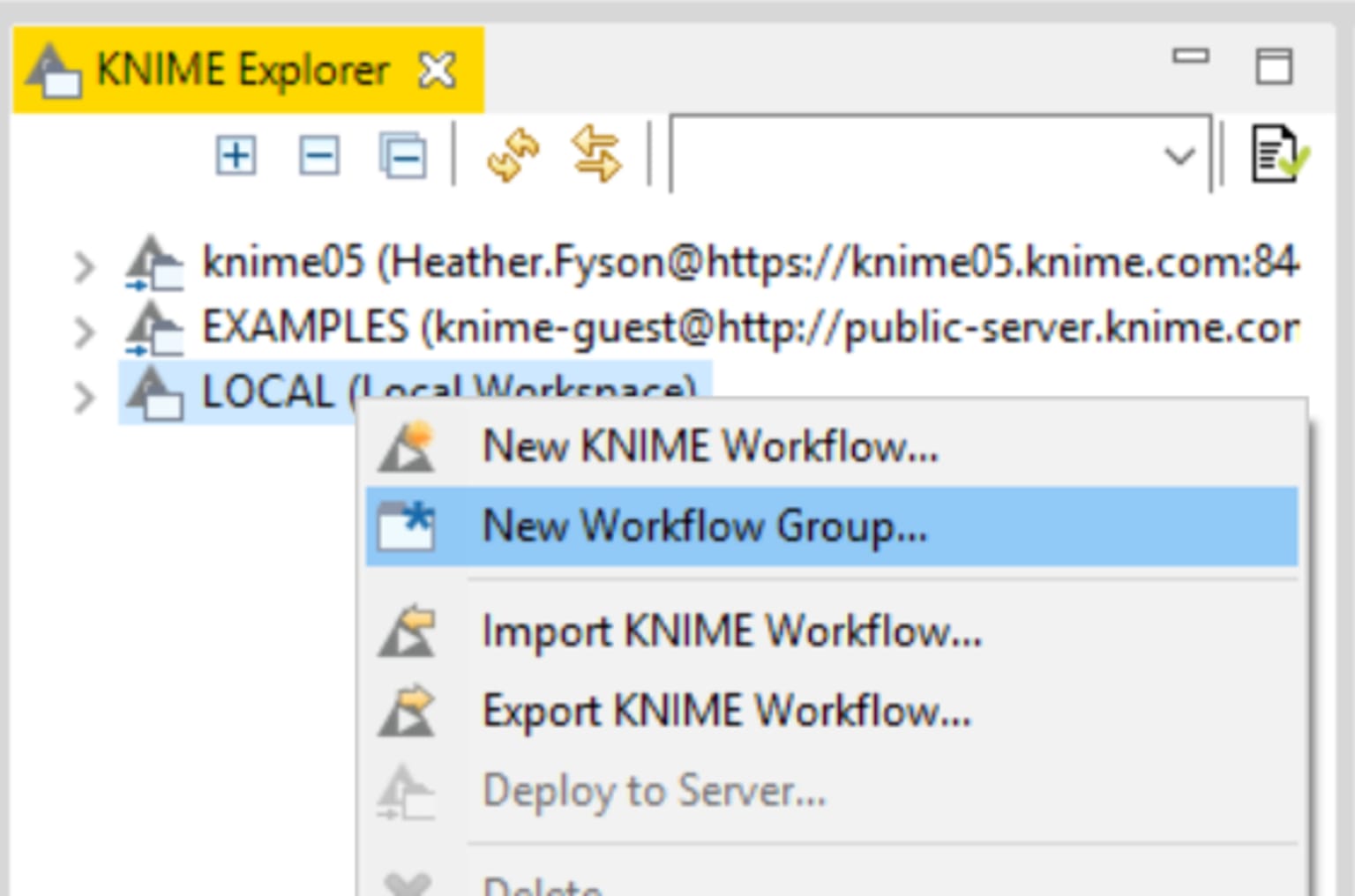Screen dimensions: 1355x896
Task: Click the Synchronize with editor icon
Action: pyautogui.click(x=597, y=153)
